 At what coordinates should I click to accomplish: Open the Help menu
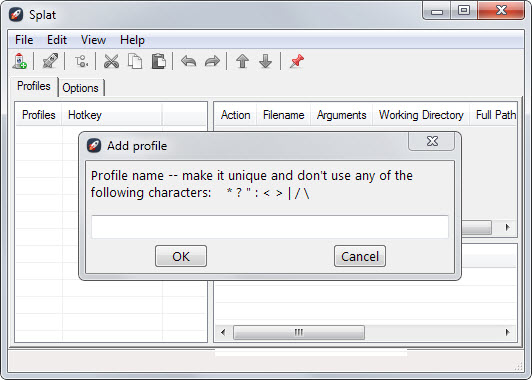(x=132, y=40)
